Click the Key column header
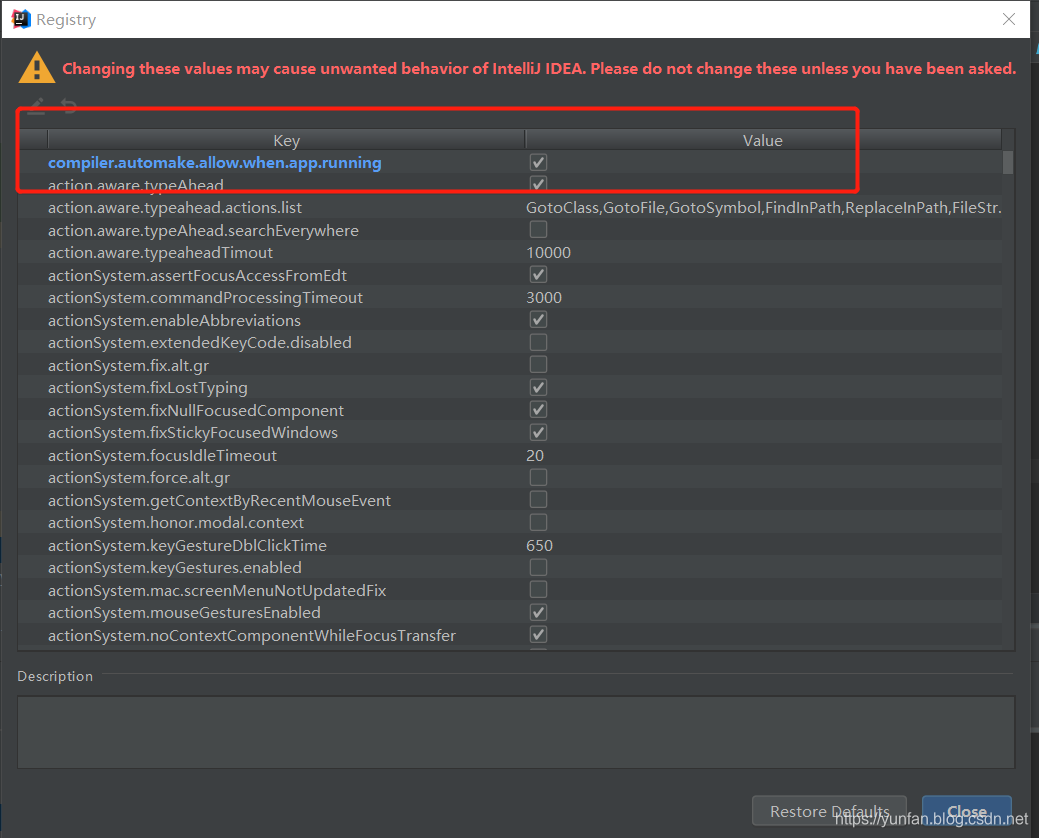This screenshot has width=1039, height=838. click(286, 140)
